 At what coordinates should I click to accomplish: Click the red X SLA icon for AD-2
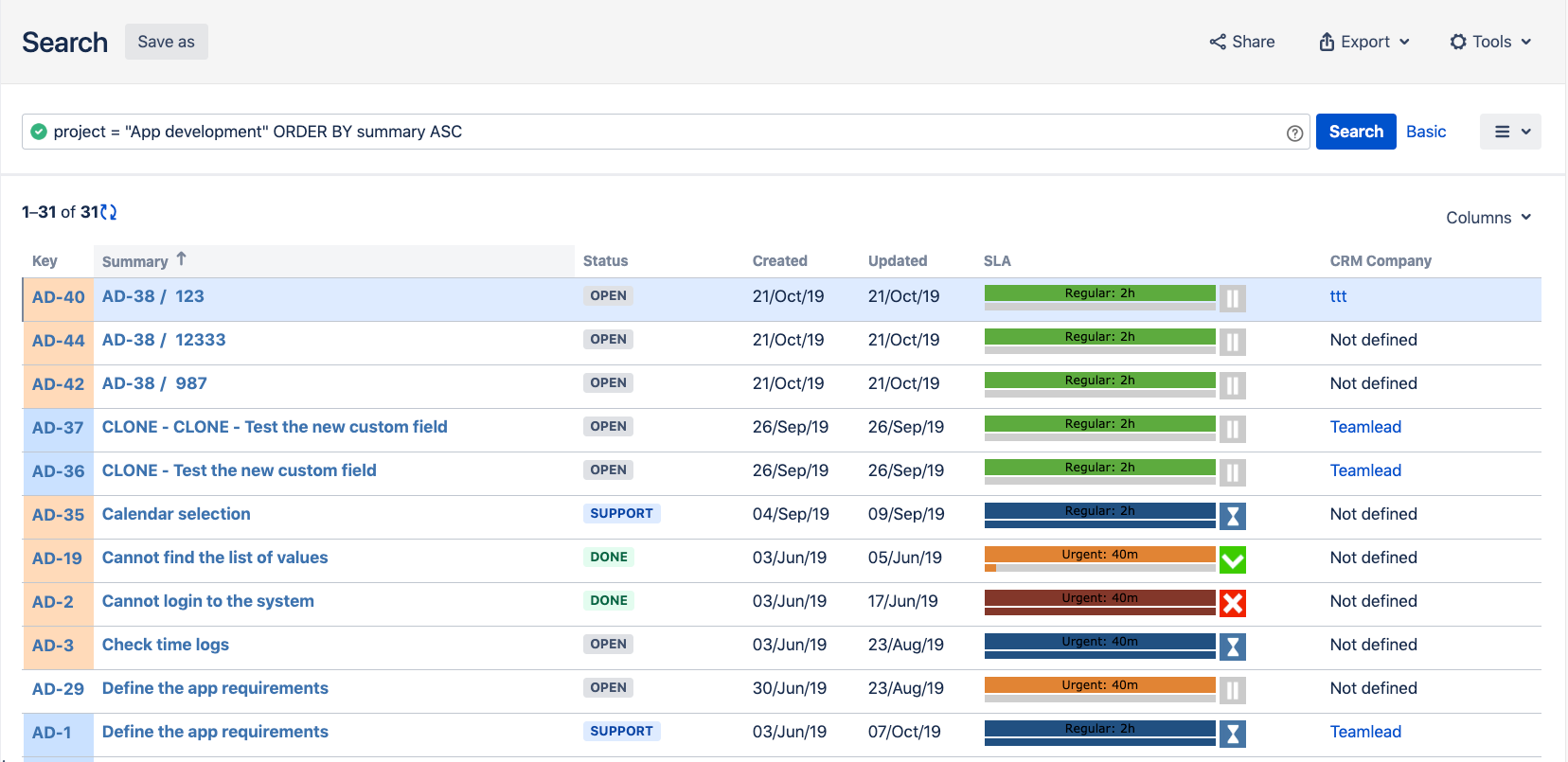point(1232,604)
